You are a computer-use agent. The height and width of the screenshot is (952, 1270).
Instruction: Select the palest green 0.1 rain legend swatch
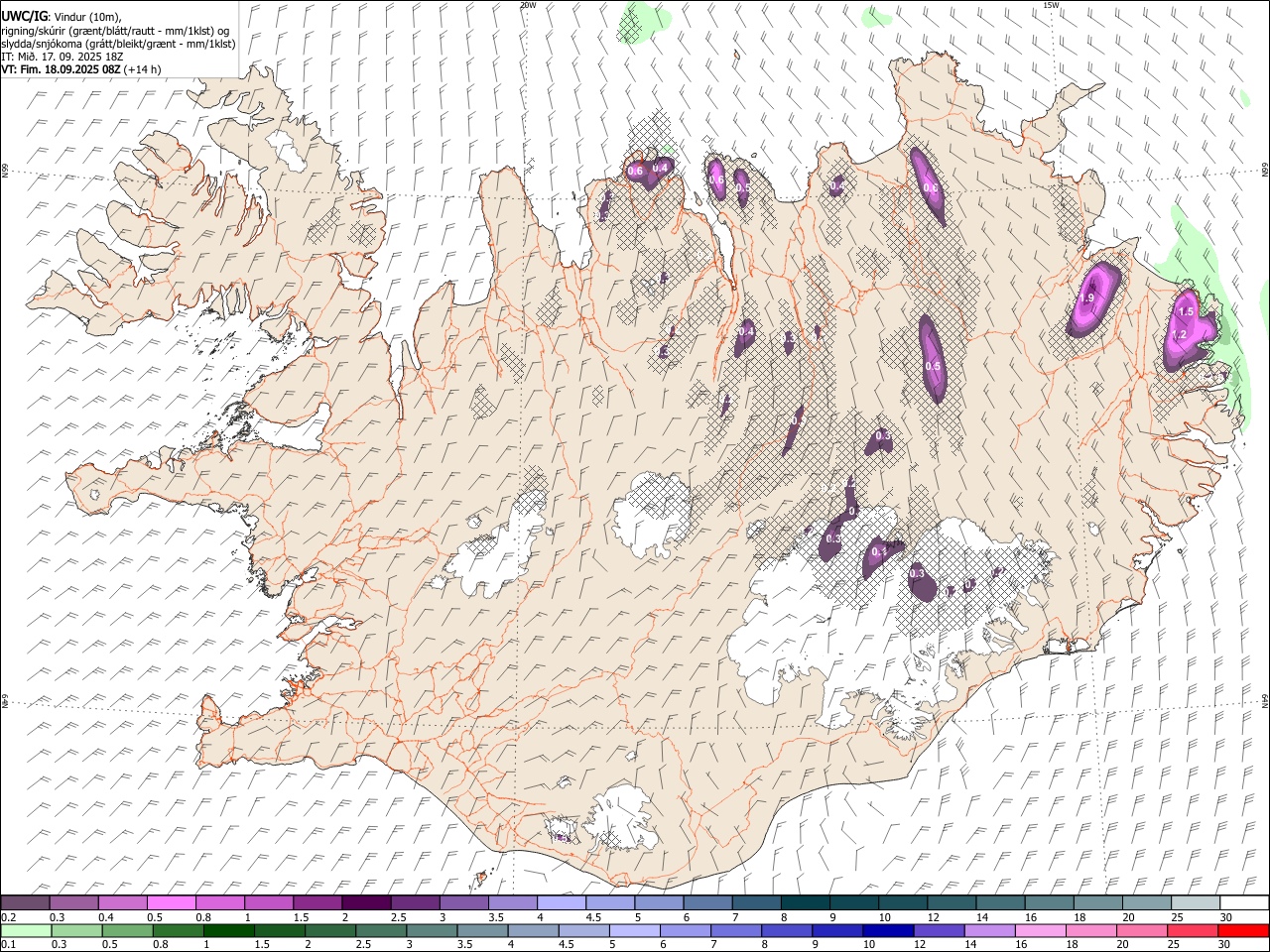click(26, 930)
